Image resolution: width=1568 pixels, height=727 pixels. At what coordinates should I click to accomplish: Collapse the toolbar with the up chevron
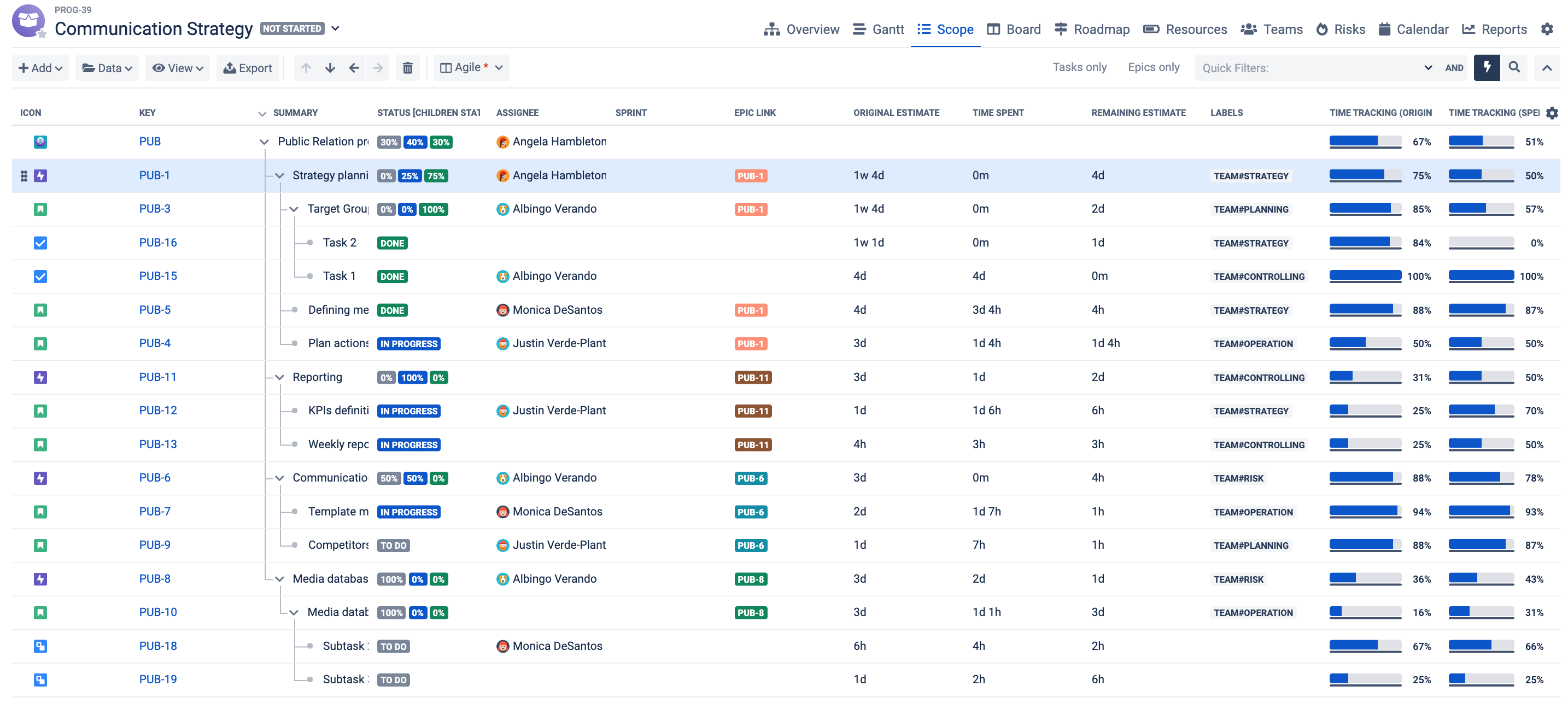[1546, 68]
